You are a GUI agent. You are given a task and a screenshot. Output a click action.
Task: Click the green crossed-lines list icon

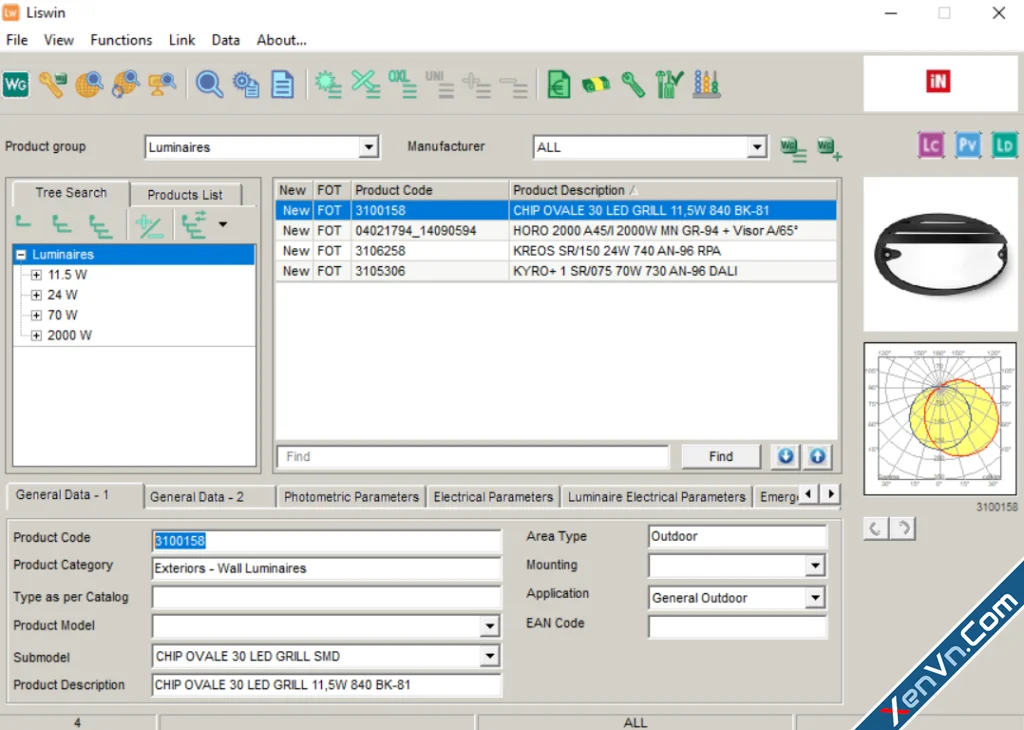(365, 84)
